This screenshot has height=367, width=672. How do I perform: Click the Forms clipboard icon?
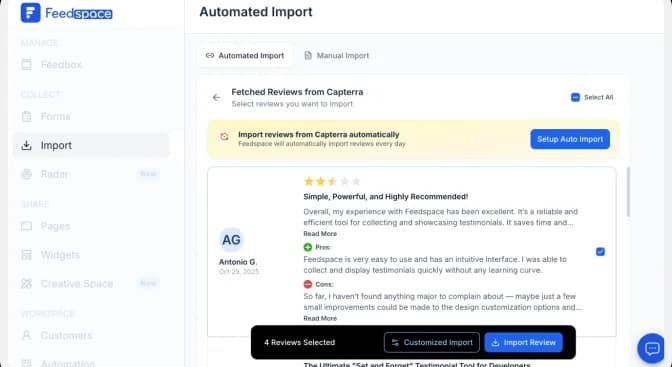(x=27, y=116)
